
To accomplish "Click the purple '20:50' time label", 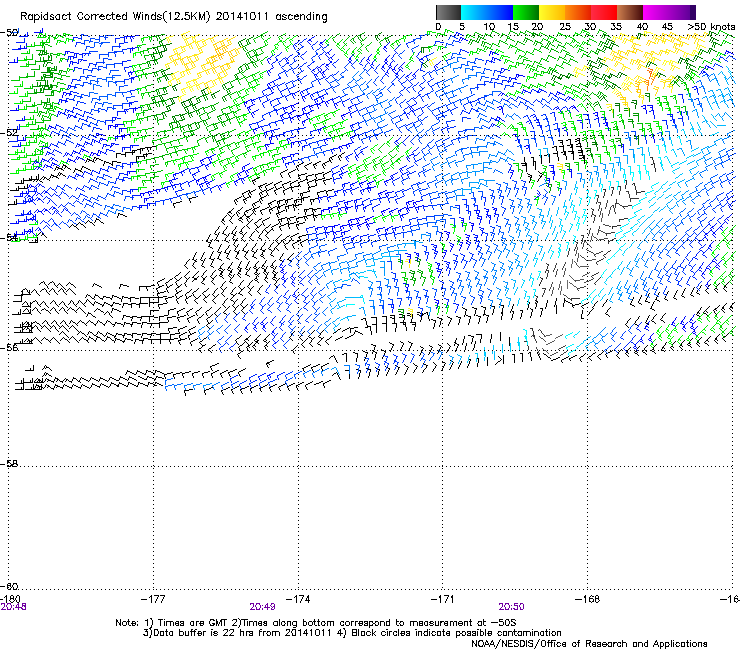I will [x=512, y=607].
